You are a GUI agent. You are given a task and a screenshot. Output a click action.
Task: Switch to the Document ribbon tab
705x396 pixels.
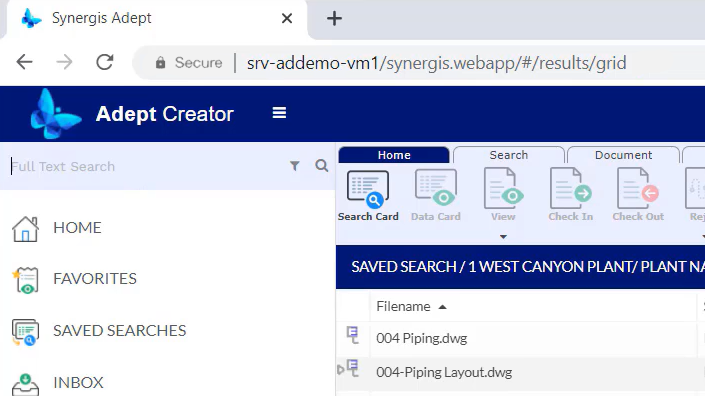(623, 155)
